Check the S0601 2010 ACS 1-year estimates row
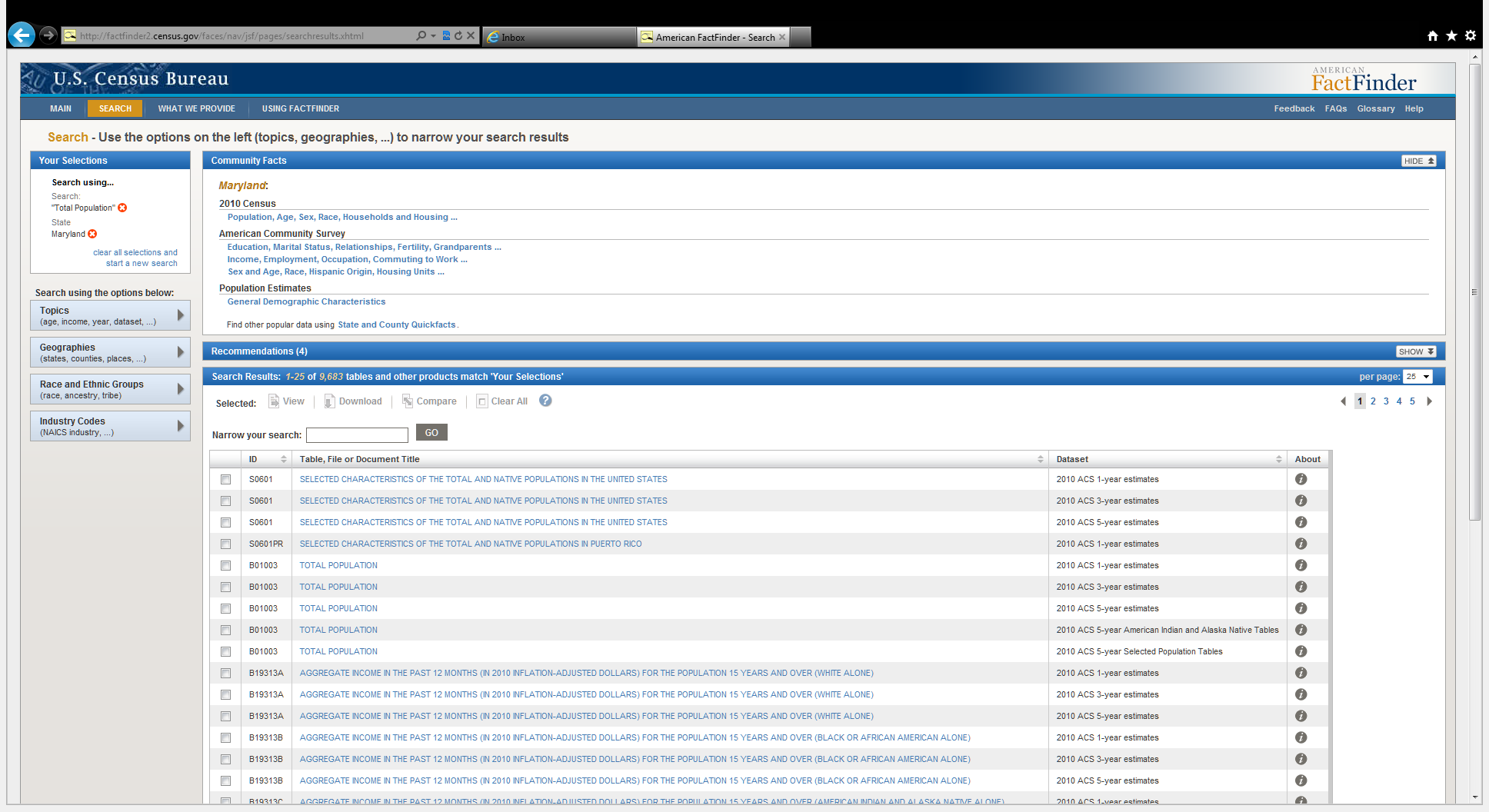 225,479
